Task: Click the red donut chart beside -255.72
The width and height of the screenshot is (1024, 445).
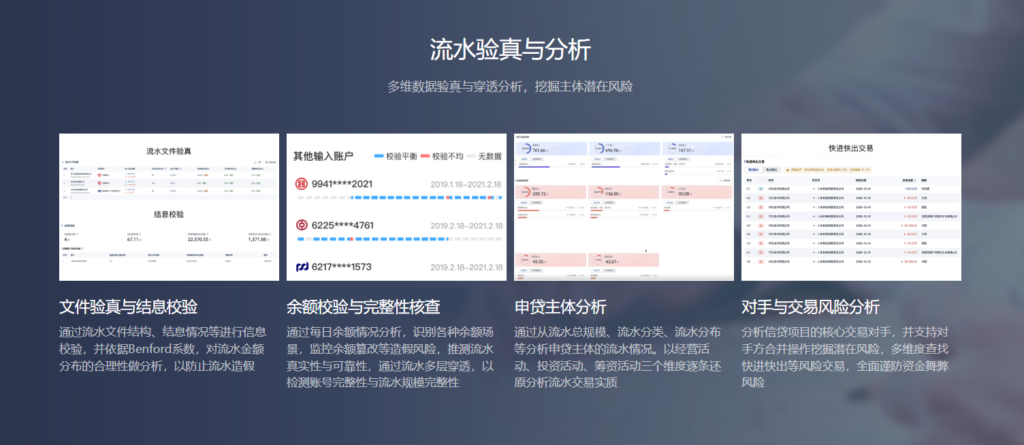Action: [x=525, y=192]
